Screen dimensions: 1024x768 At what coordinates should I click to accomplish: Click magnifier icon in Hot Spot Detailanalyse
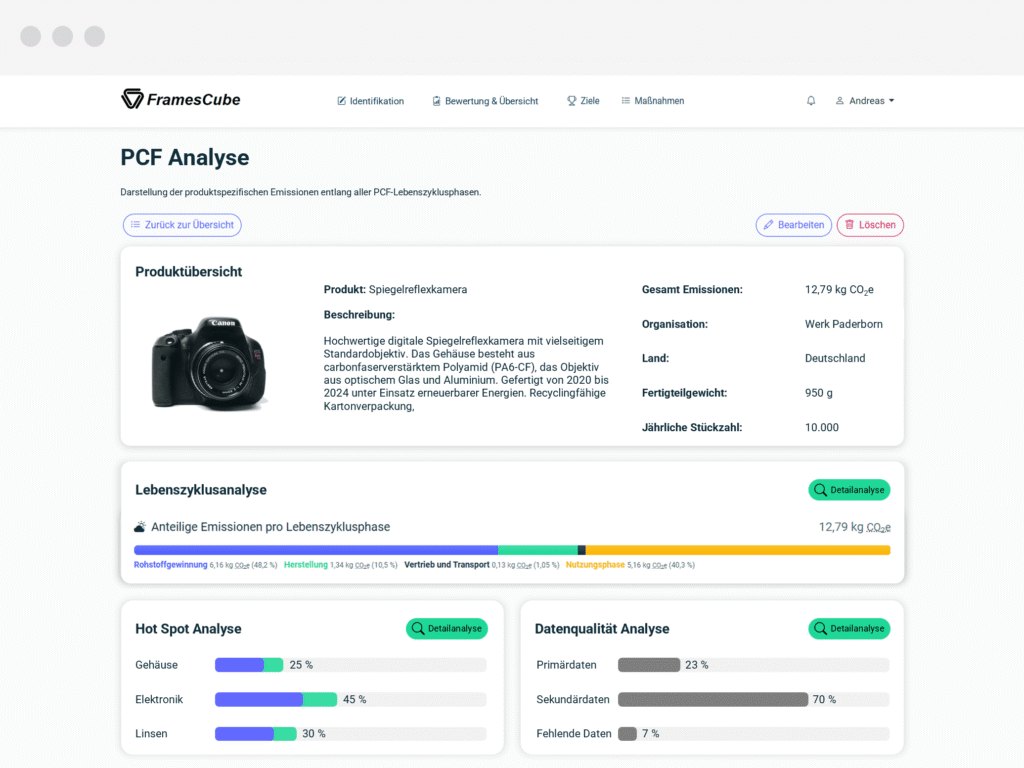[418, 628]
